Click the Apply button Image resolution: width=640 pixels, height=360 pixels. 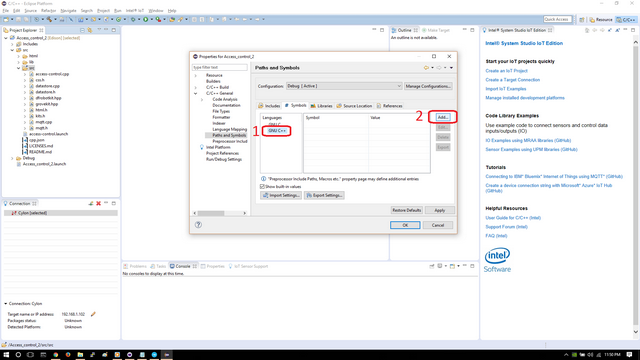pyautogui.click(x=440, y=210)
